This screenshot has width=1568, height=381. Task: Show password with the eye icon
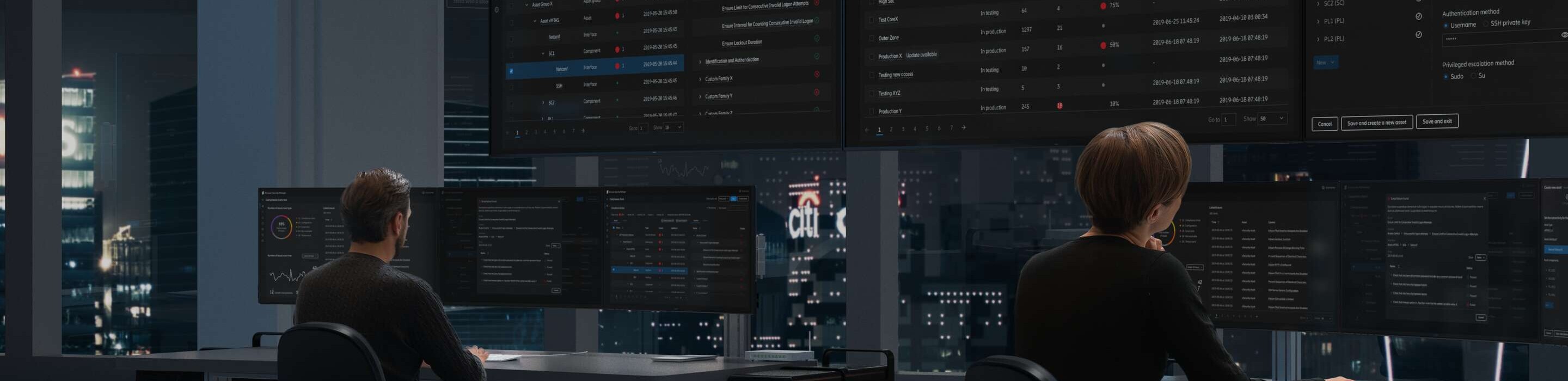[x=1564, y=35]
